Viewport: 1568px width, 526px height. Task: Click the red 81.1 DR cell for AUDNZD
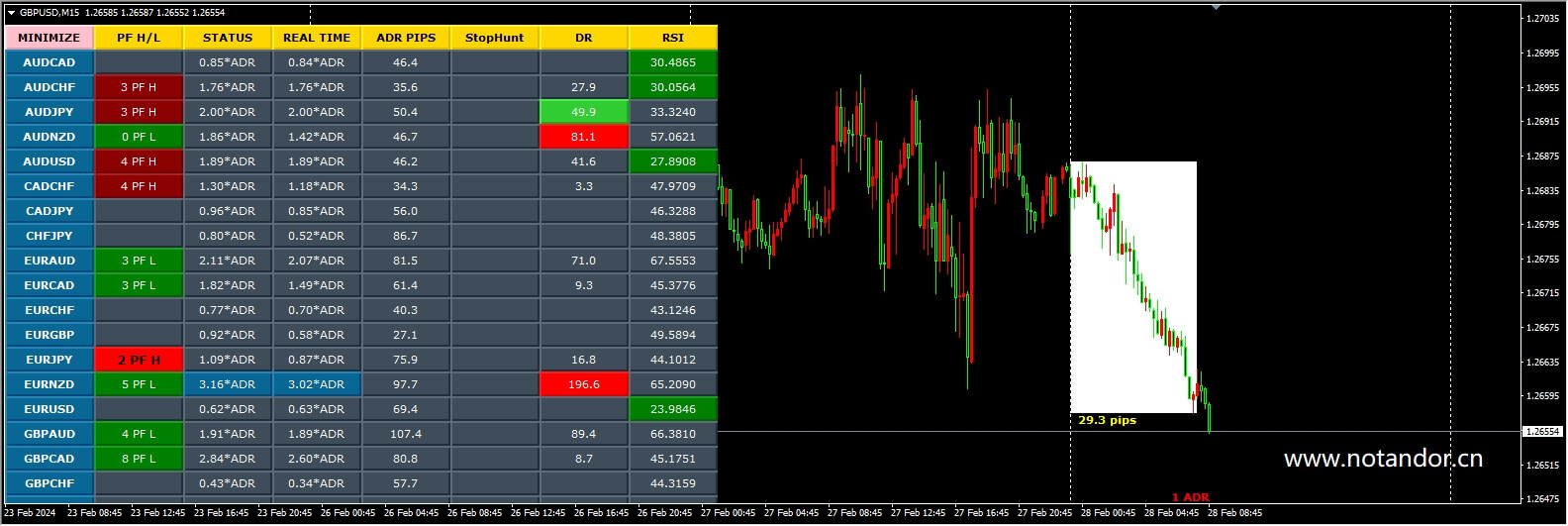point(584,137)
